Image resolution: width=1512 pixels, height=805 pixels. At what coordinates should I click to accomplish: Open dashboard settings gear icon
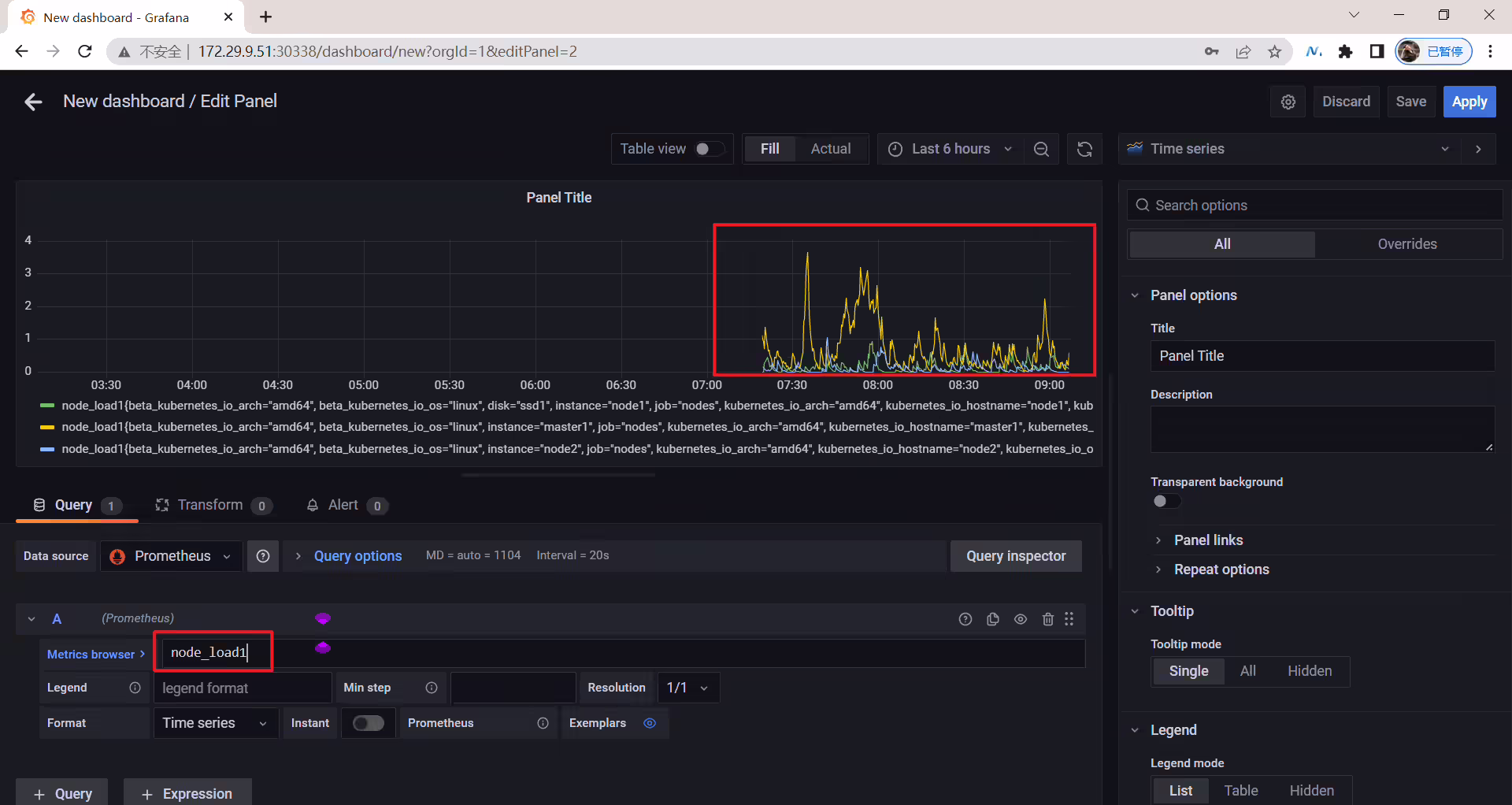click(1288, 102)
